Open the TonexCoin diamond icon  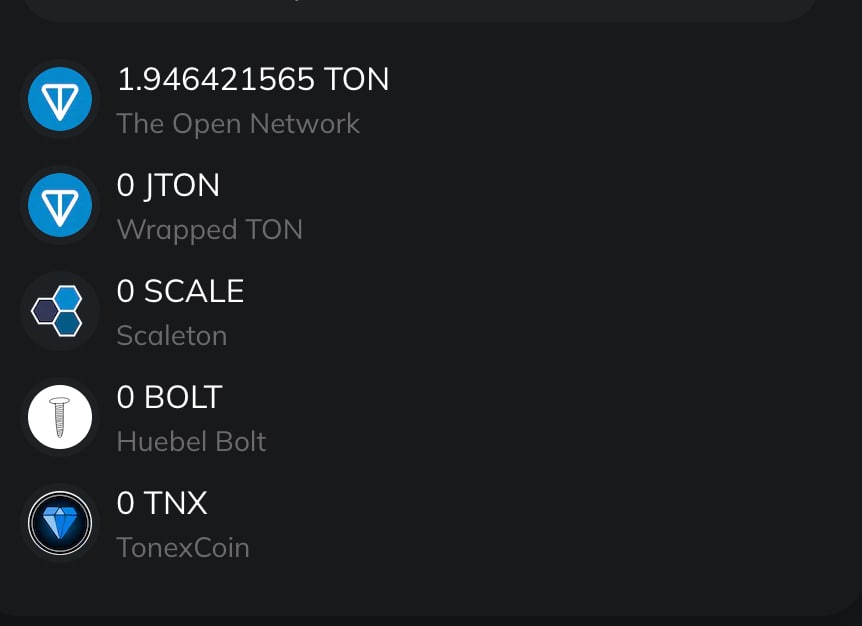[60, 523]
